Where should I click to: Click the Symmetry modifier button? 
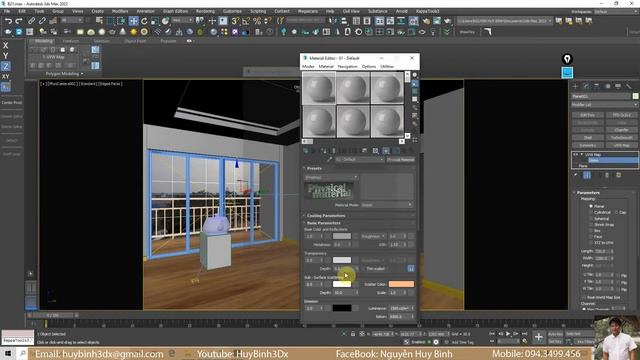tap(588, 145)
